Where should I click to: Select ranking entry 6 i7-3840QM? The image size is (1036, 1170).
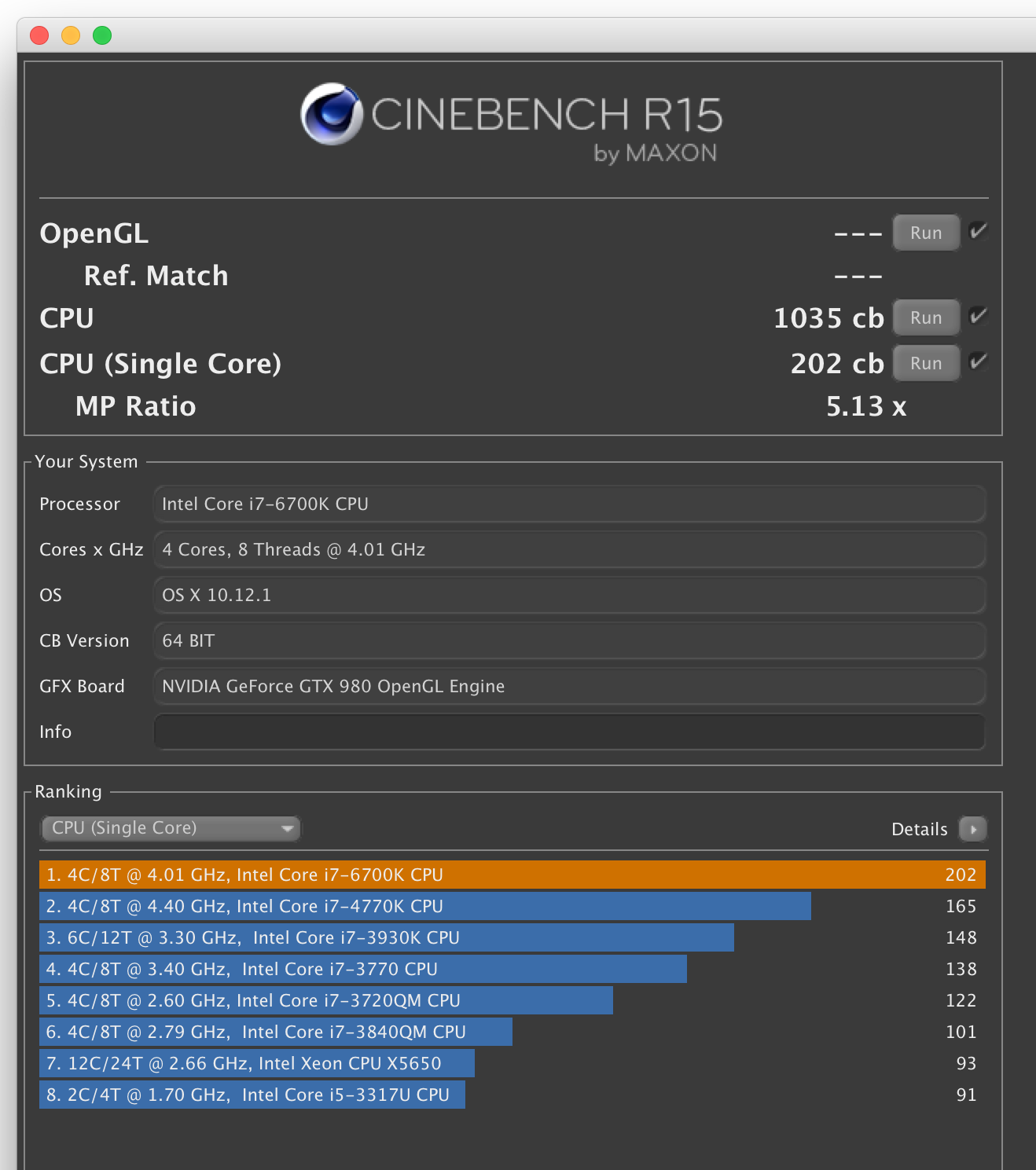[x=512, y=1032]
